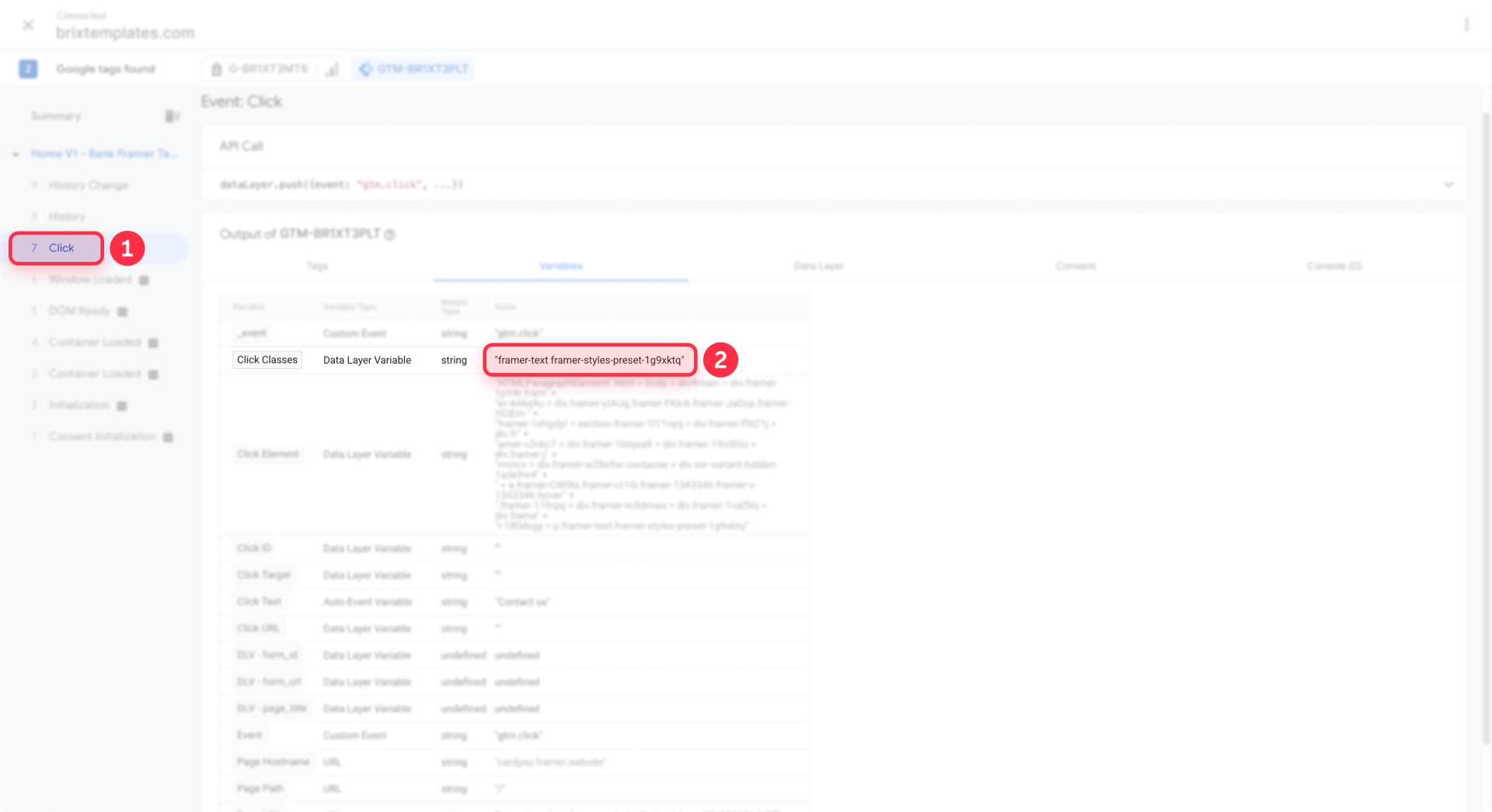
Task: Click the DLV - page_title variable name
Action: [x=272, y=708]
